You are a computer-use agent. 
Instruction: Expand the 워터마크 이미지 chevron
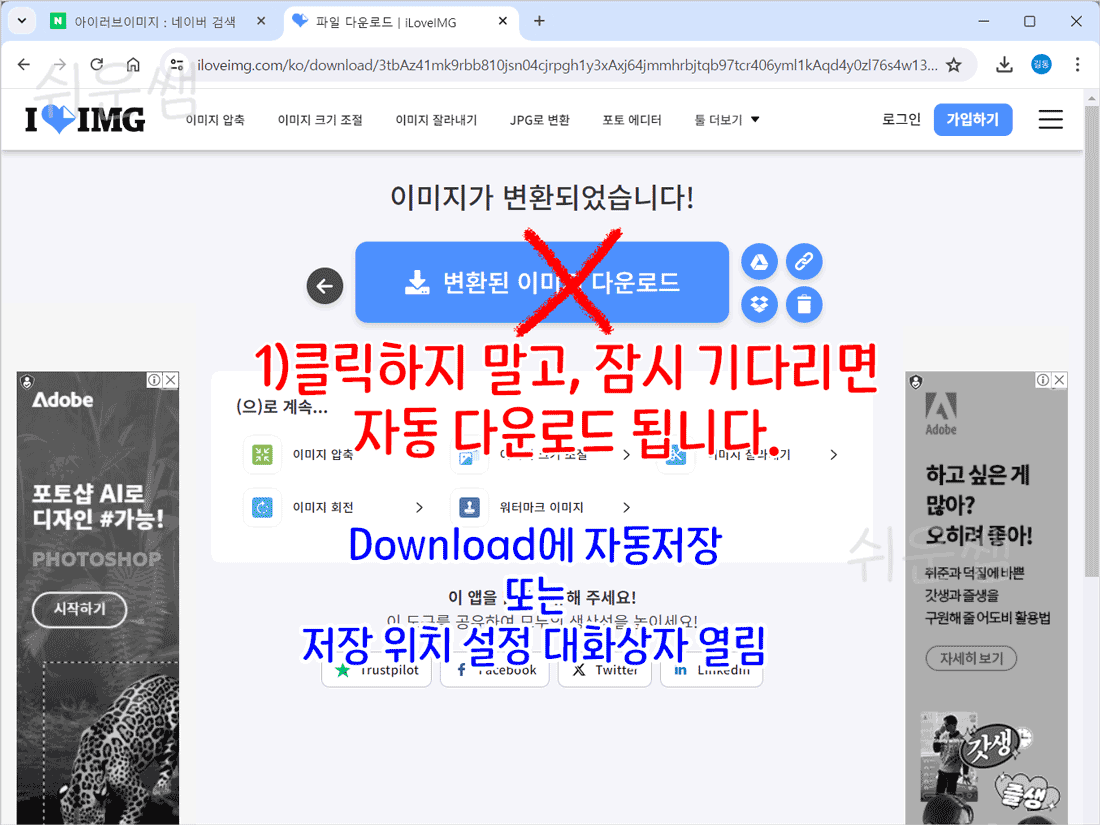coord(625,507)
